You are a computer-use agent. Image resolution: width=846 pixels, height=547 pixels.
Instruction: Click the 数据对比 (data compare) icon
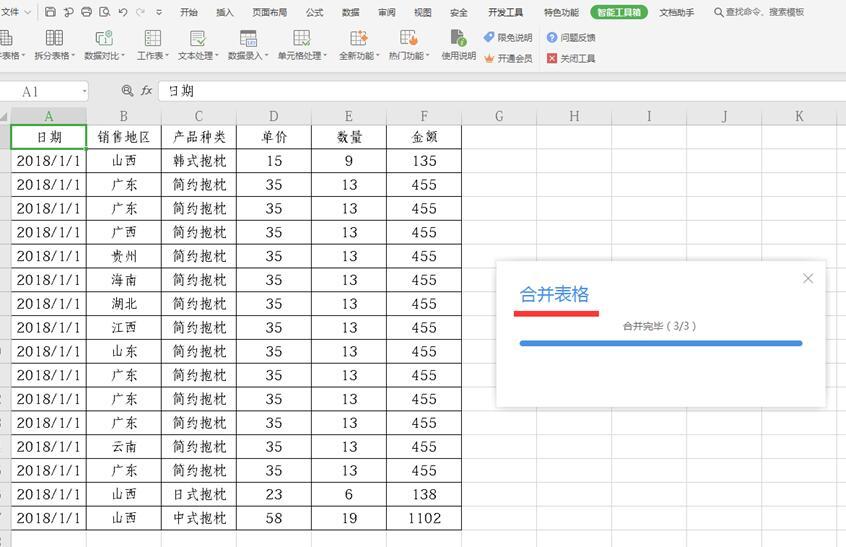(104, 39)
